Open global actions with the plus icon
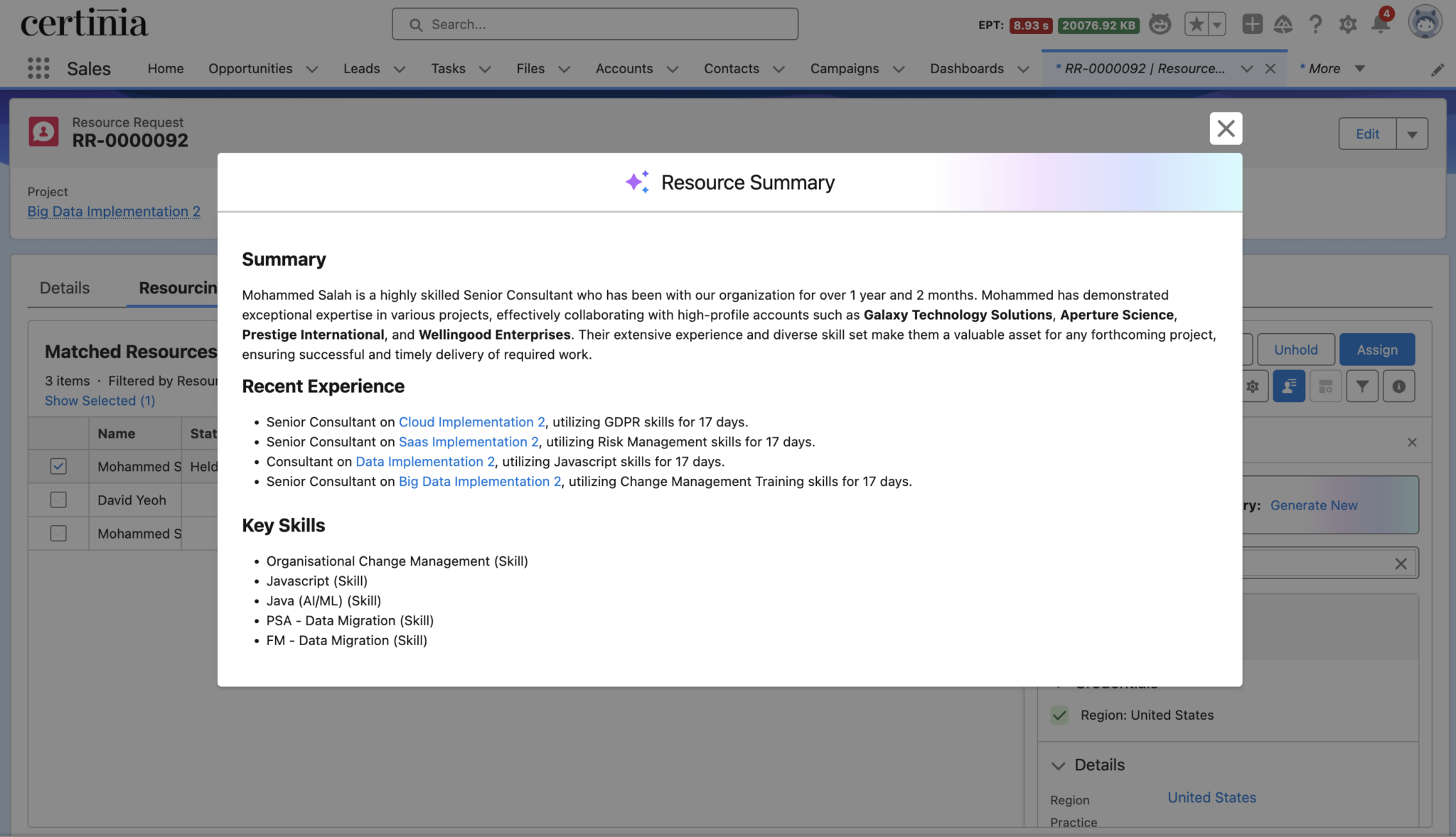Image resolution: width=1456 pixels, height=837 pixels. 1252,23
